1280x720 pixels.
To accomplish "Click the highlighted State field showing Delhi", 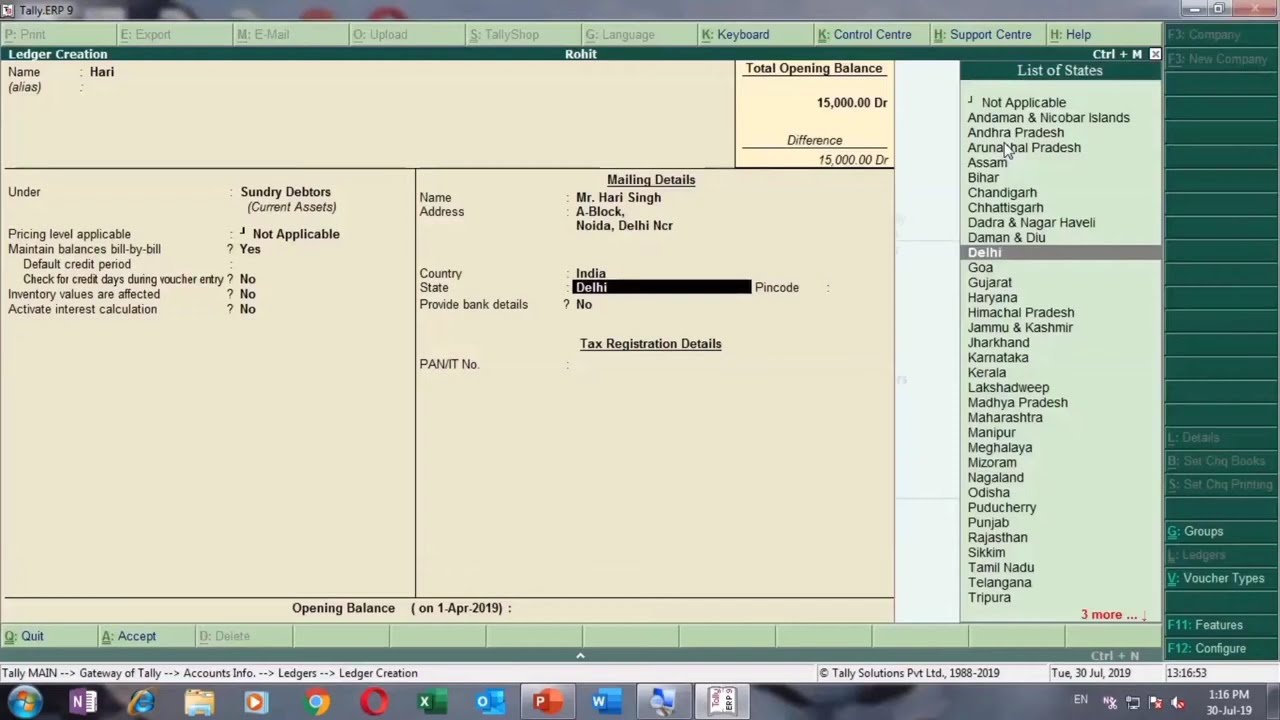I will 661,287.
